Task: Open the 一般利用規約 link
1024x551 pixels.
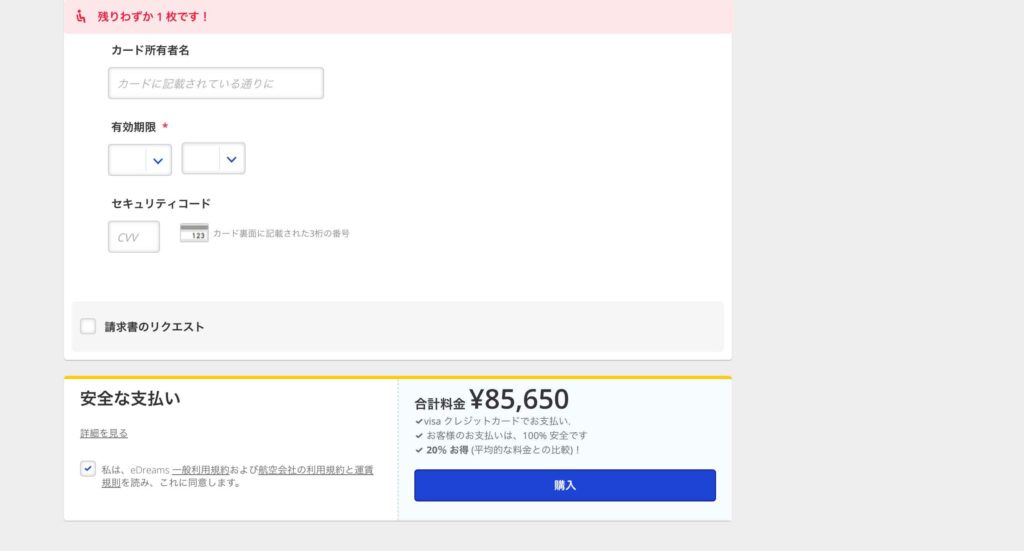Action: tap(201, 469)
